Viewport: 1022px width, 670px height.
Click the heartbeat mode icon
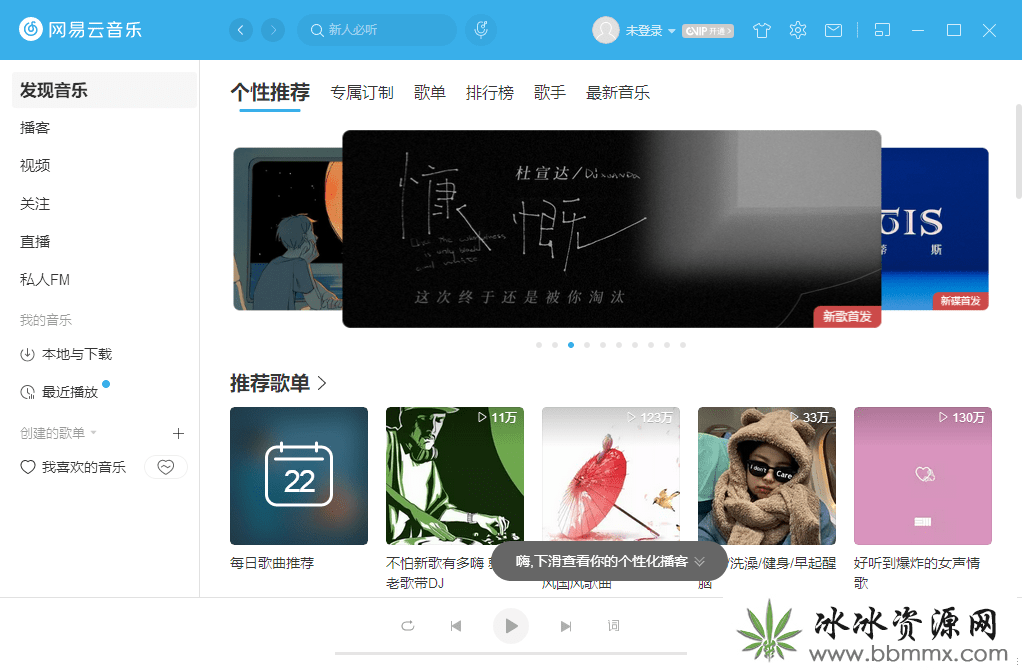tap(166, 467)
